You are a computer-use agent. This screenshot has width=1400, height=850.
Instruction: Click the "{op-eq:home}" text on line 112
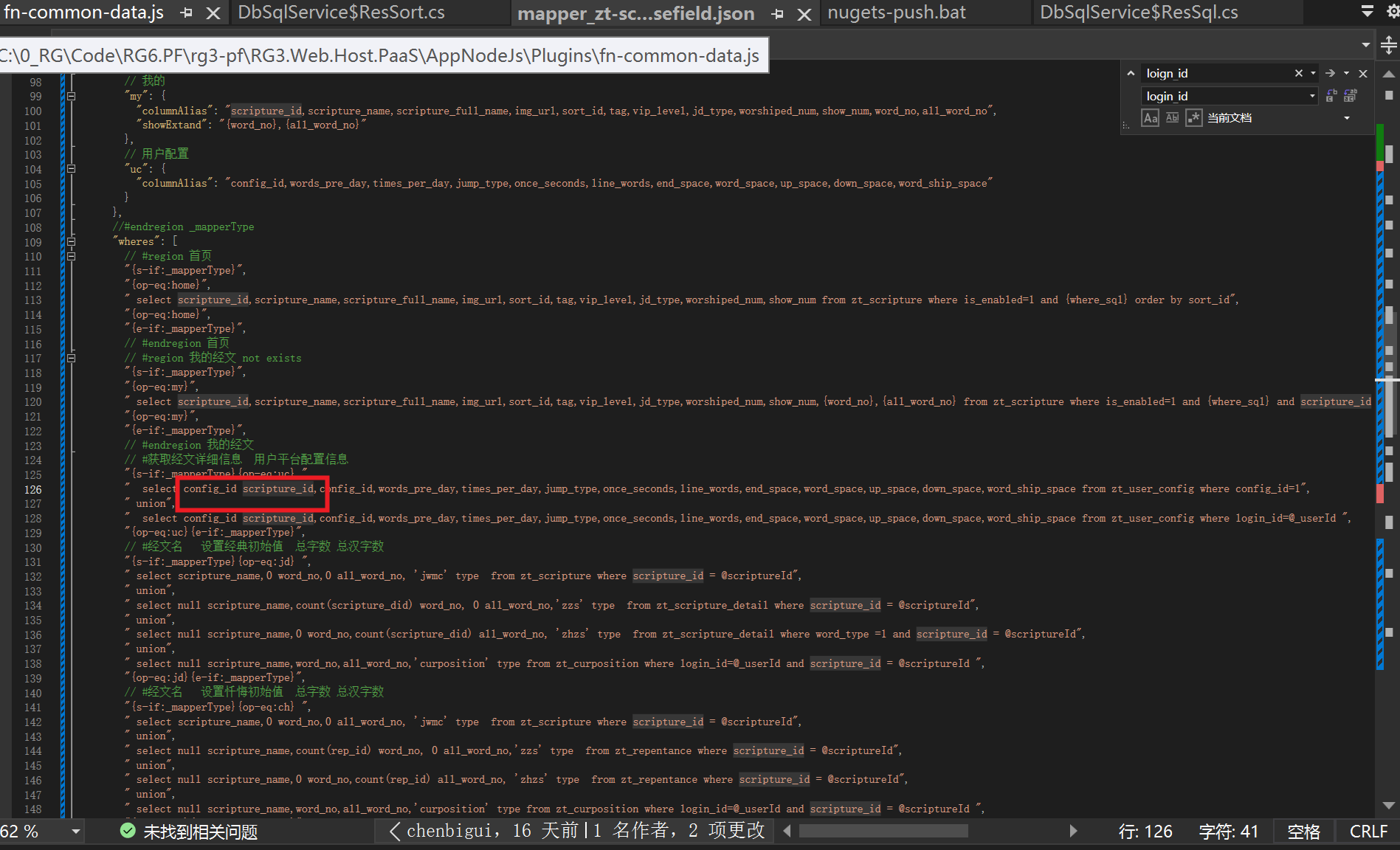(168, 286)
